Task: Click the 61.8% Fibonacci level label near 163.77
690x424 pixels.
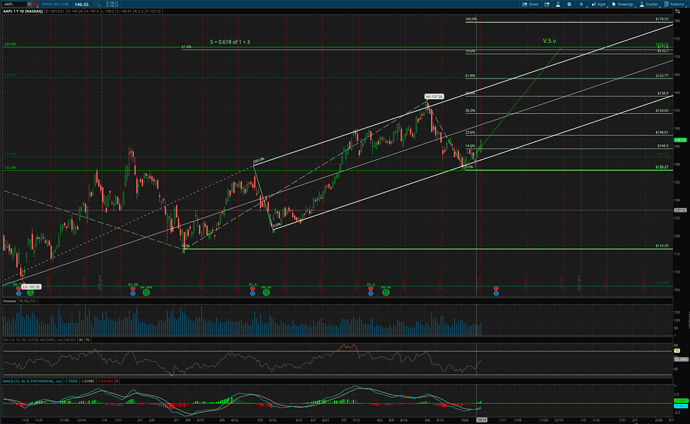Action: click(x=470, y=76)
